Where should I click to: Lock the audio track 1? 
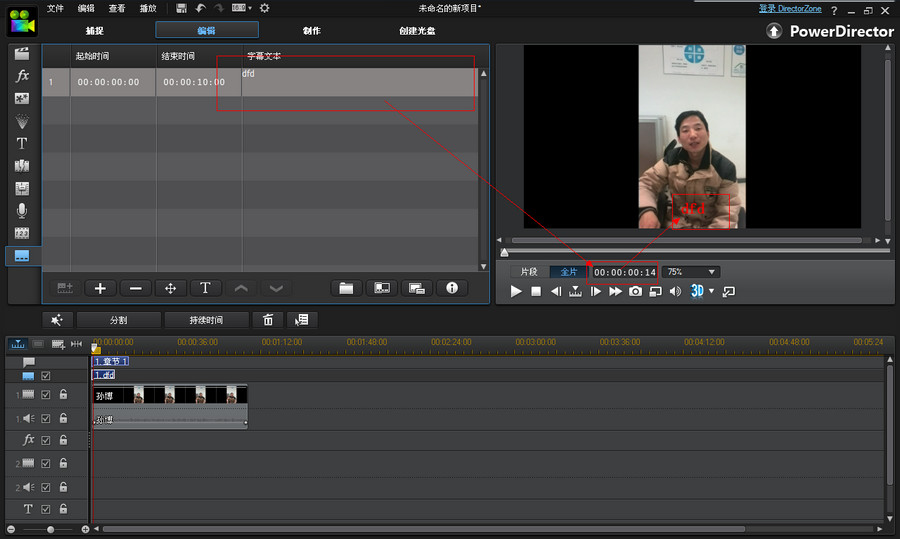coord(63,419)
